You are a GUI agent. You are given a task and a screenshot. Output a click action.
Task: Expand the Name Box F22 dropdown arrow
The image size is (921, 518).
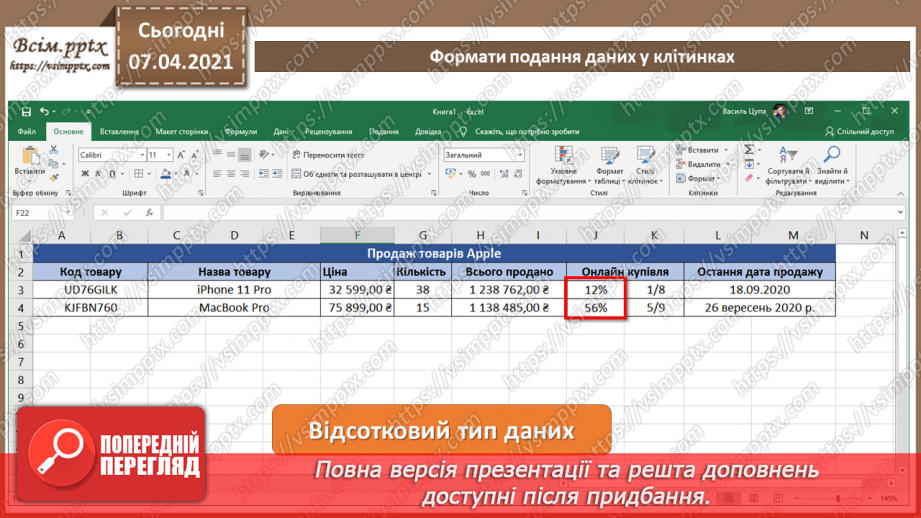pyautogui.click(x=68, y=213)
